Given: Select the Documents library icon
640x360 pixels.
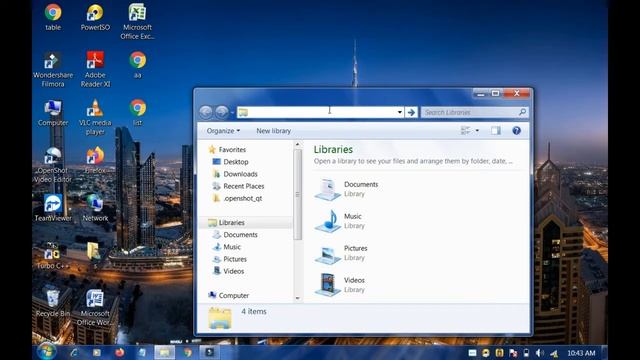Looking at the screenshot, I should 327,189.
